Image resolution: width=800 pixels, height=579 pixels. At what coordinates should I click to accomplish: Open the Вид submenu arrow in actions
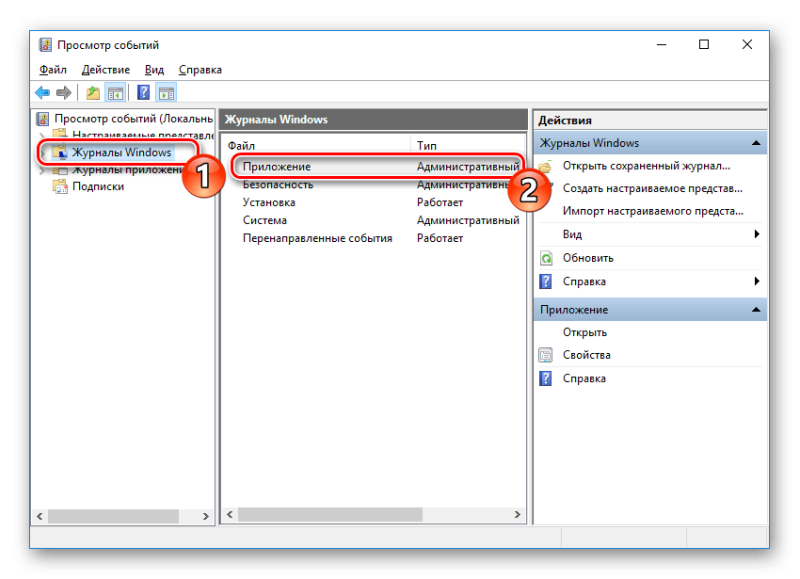pyautogui.click(x=757, y=234)
